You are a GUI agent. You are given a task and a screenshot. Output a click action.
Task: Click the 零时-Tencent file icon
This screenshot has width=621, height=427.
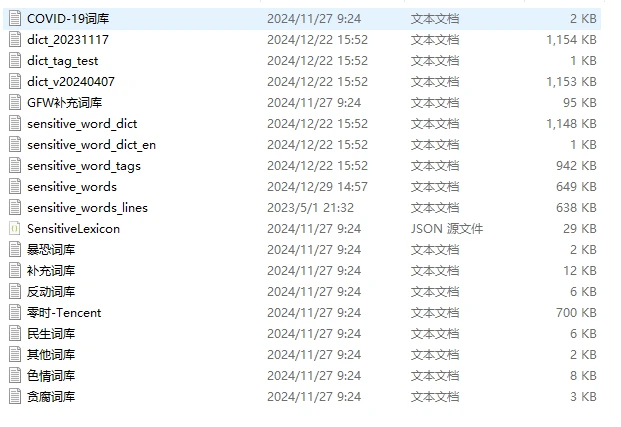point(15,313)
